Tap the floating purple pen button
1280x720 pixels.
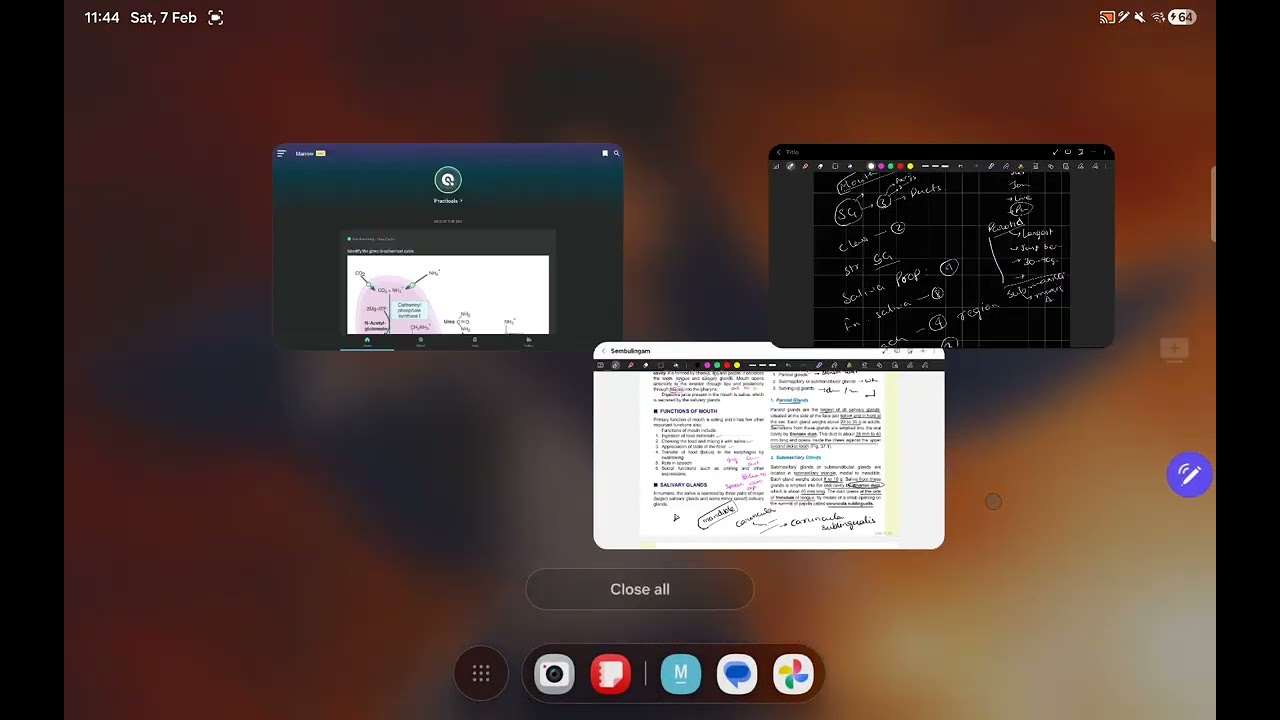[1189, 475]
